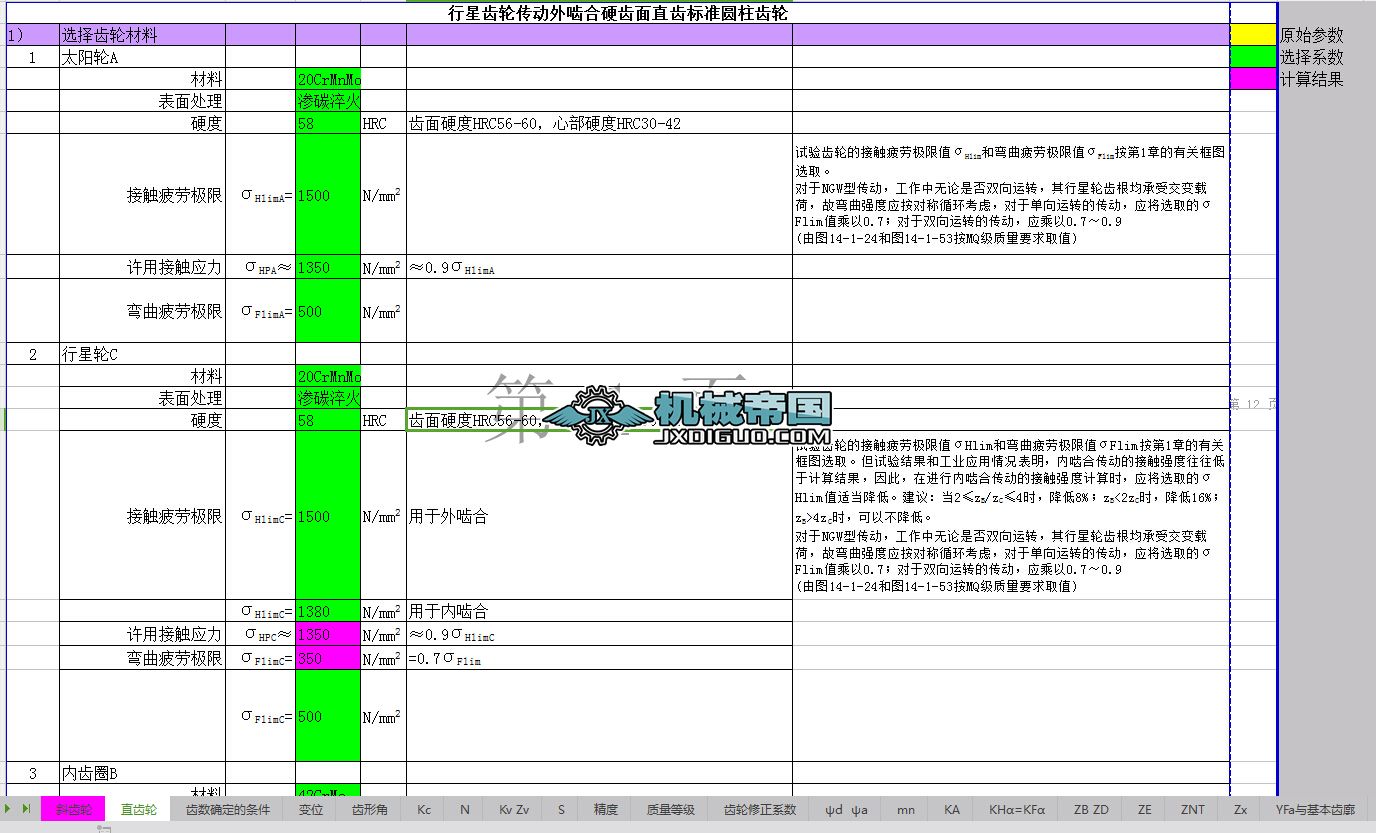The width and height of the screenshot is (1376, 833).
Task: Select the row number 1 cell beside 太阳轮A
Action: point(32,57)
